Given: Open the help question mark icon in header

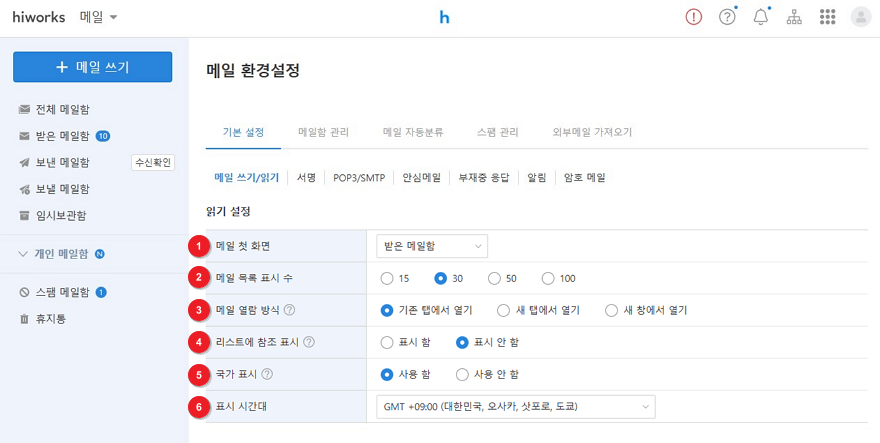Looking at the screenshot, I should (x=727, y=17).
